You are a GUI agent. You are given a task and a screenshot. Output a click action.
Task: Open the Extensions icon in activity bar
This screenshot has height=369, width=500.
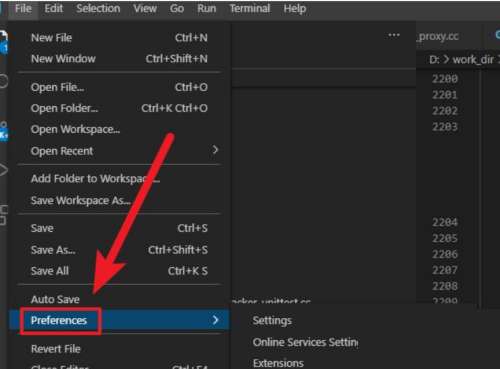[3, 215]
